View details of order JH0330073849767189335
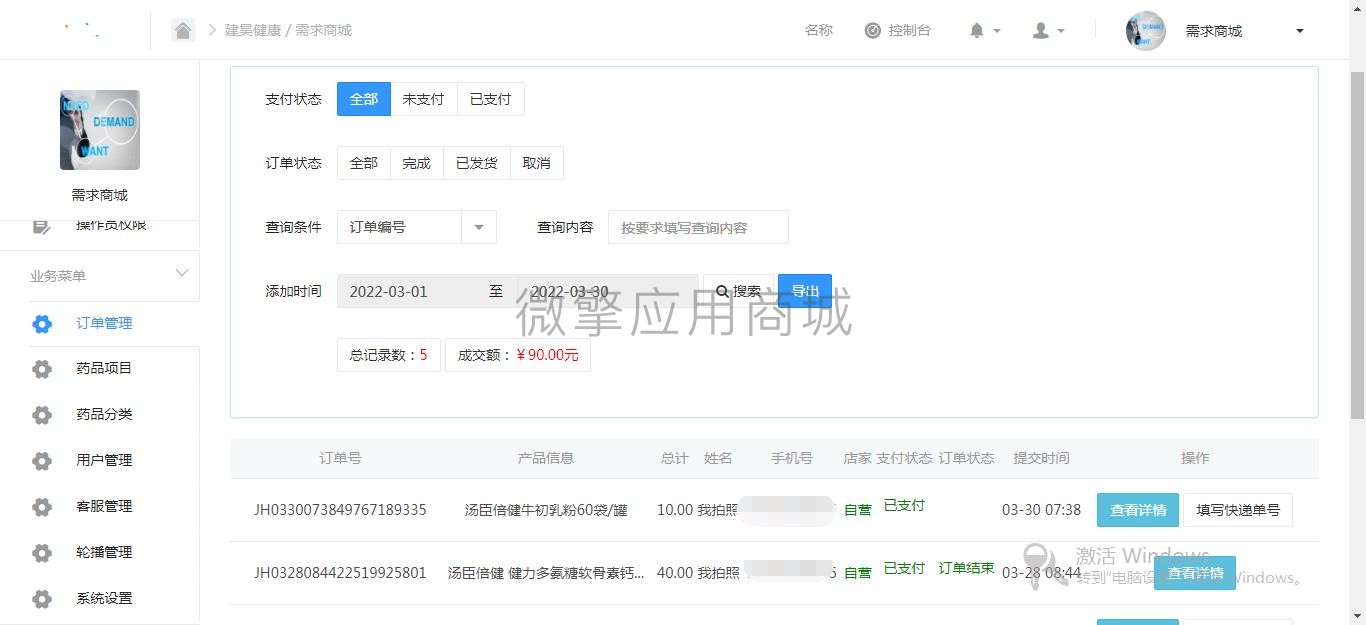1366x625 pixels. point(1138,510)
